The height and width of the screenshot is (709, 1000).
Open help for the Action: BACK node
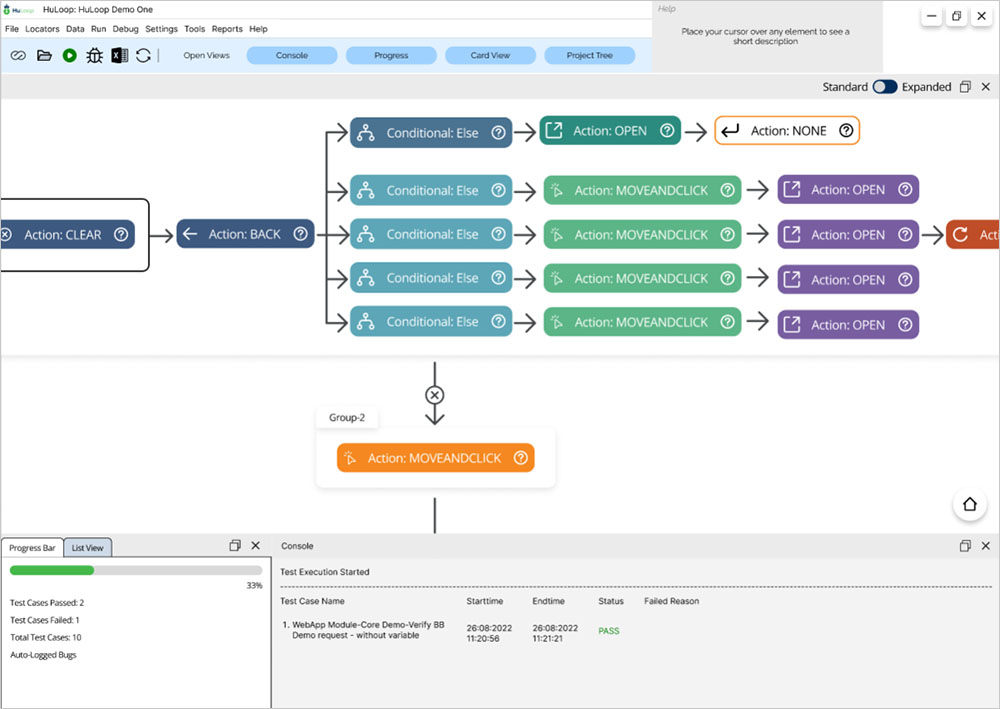[300, 234]
